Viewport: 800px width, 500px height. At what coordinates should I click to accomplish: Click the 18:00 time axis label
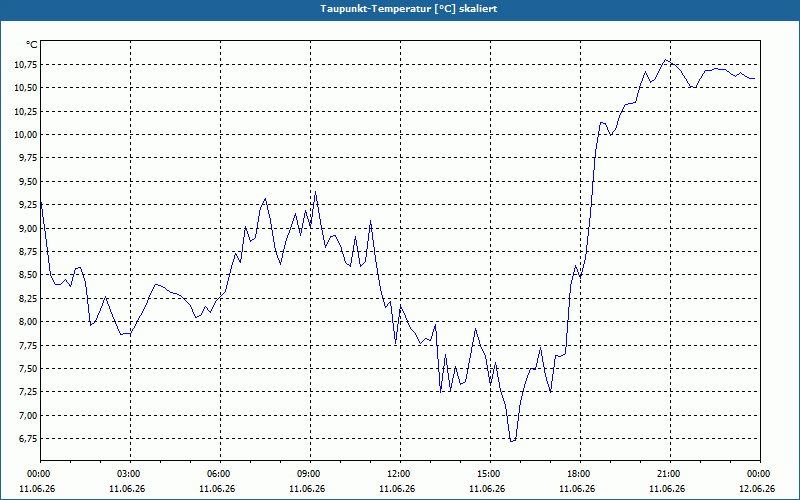coord(580,474)
